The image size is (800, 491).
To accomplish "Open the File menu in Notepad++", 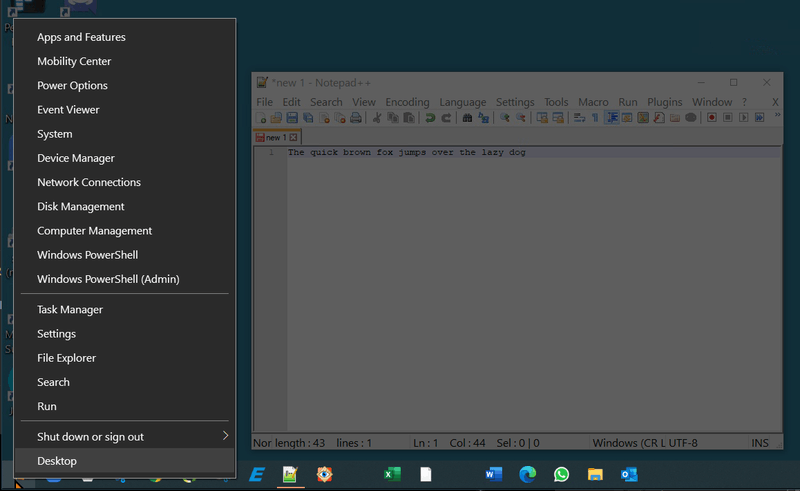I will [x=264, y=102].
